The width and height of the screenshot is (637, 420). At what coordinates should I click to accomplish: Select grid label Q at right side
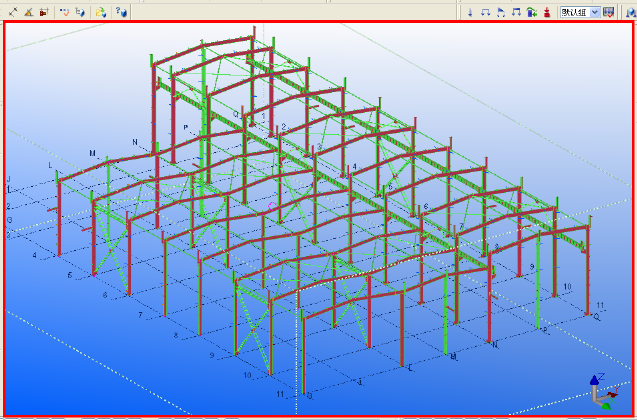[x=597, y=315]
